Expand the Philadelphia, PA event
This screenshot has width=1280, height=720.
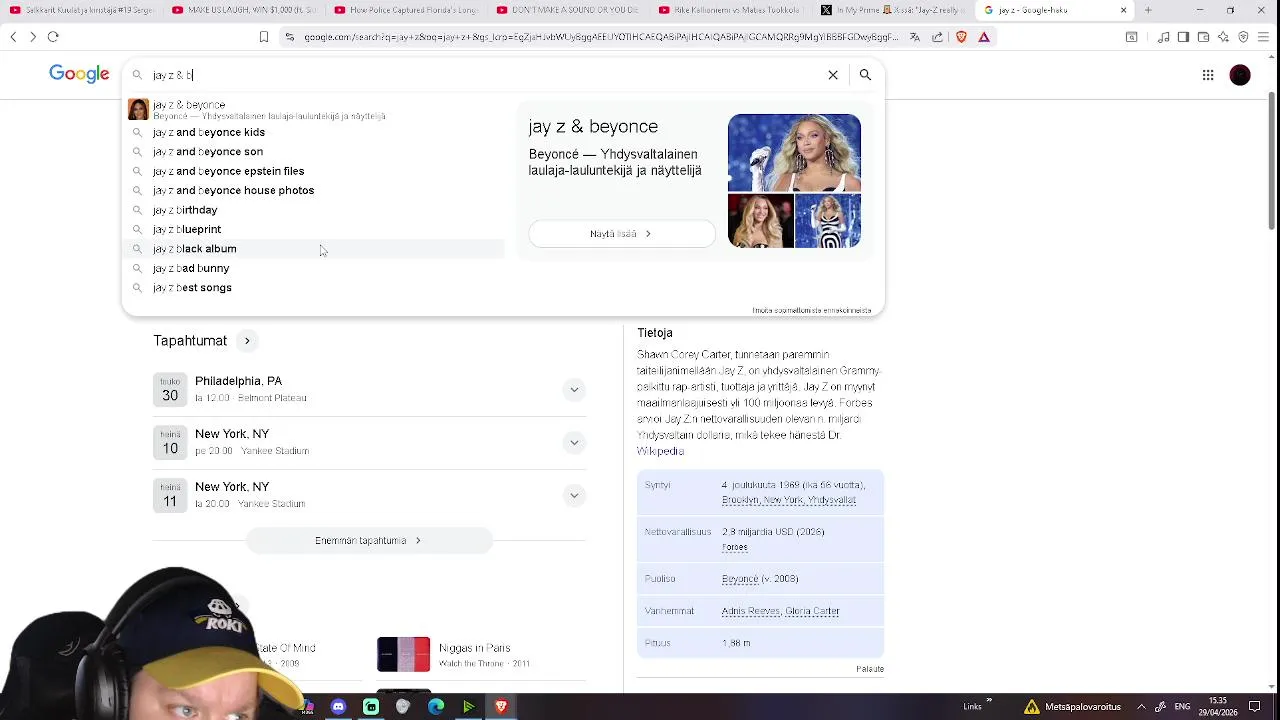574,389
